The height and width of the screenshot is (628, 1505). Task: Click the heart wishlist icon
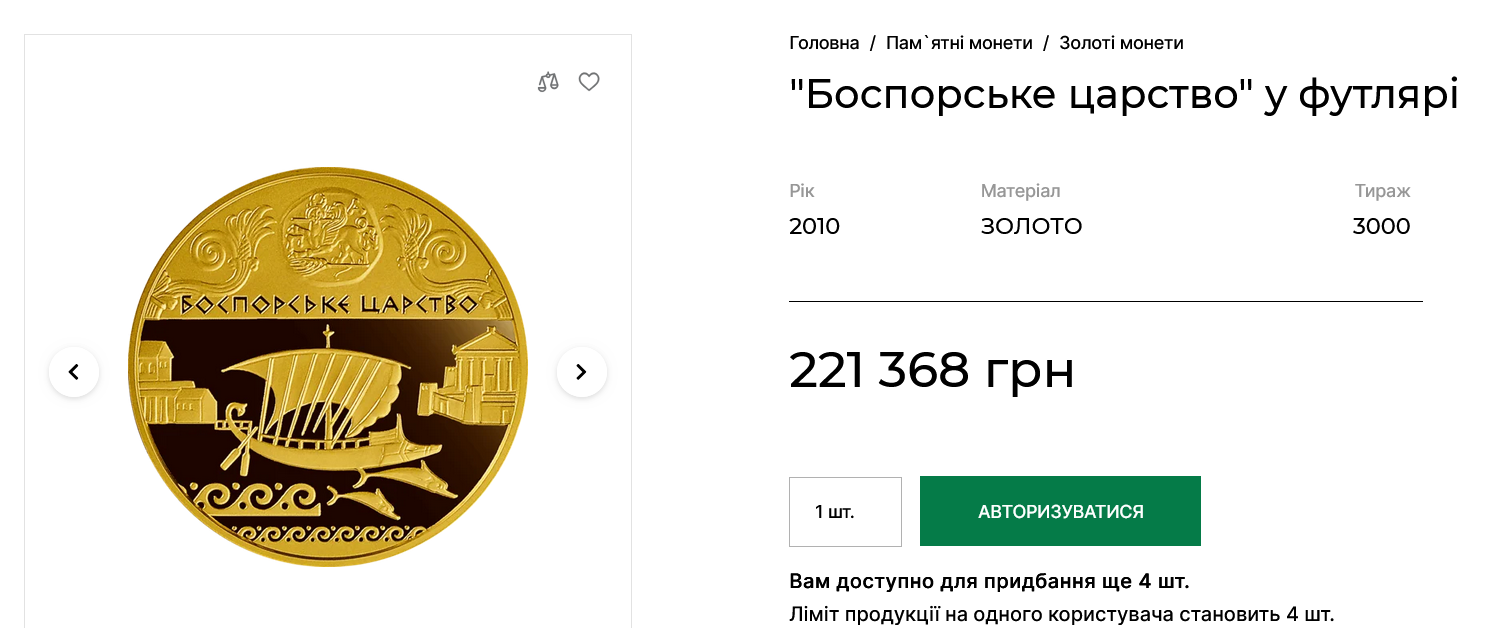(589, 82)
